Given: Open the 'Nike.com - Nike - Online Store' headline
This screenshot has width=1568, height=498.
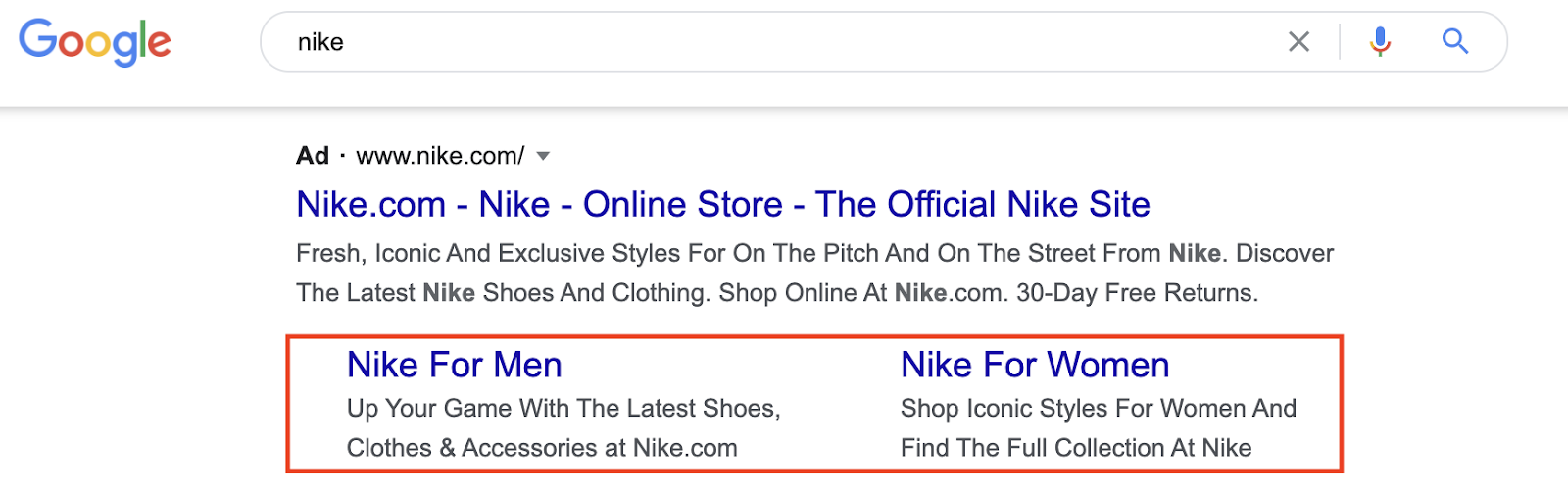Looking at the screenshot, I should click(x=722, y=204).
